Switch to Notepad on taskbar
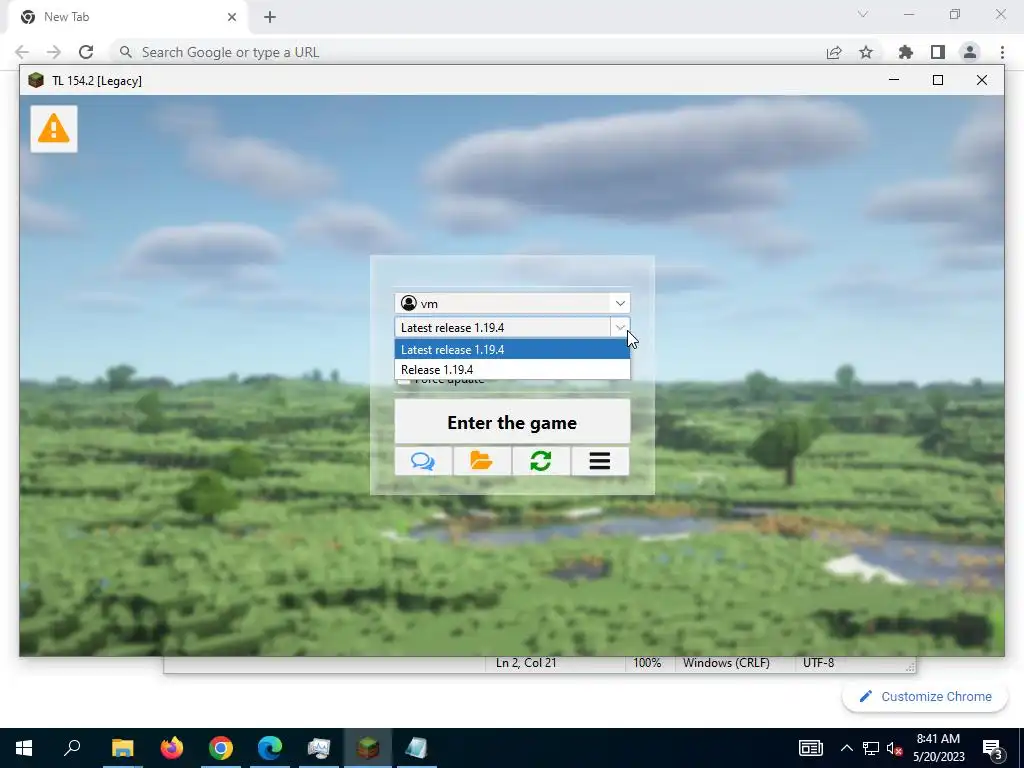This screenshot has width=1024, height=768. [417, 748]
